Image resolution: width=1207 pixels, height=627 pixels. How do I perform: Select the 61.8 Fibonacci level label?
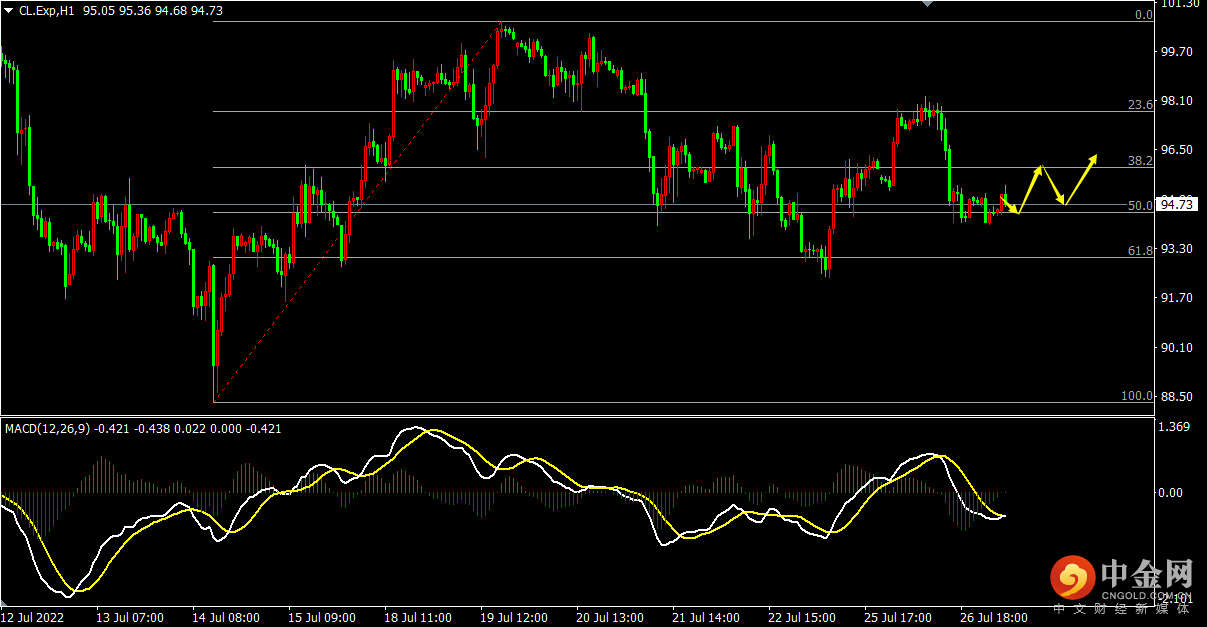coord(1140,251)
